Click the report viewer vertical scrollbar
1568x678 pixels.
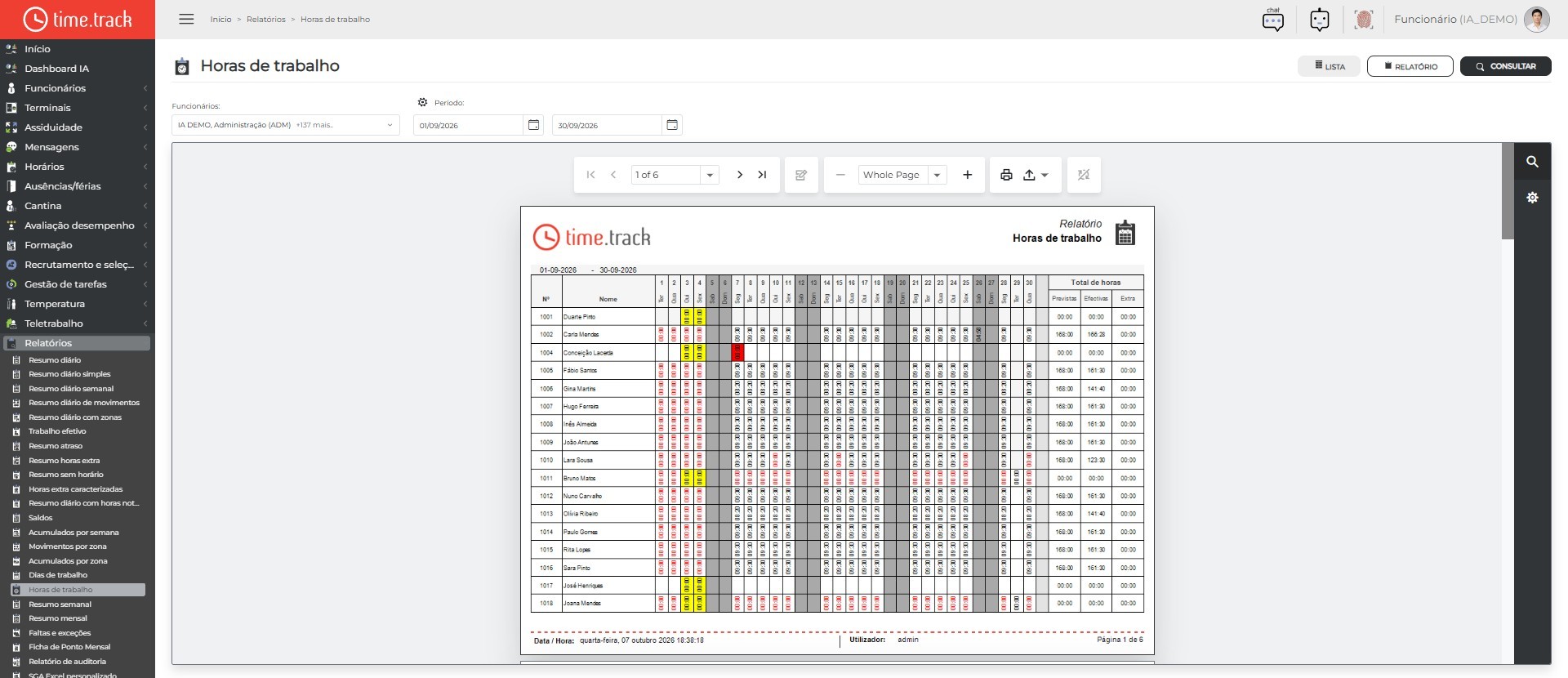tap(1508, 192)
